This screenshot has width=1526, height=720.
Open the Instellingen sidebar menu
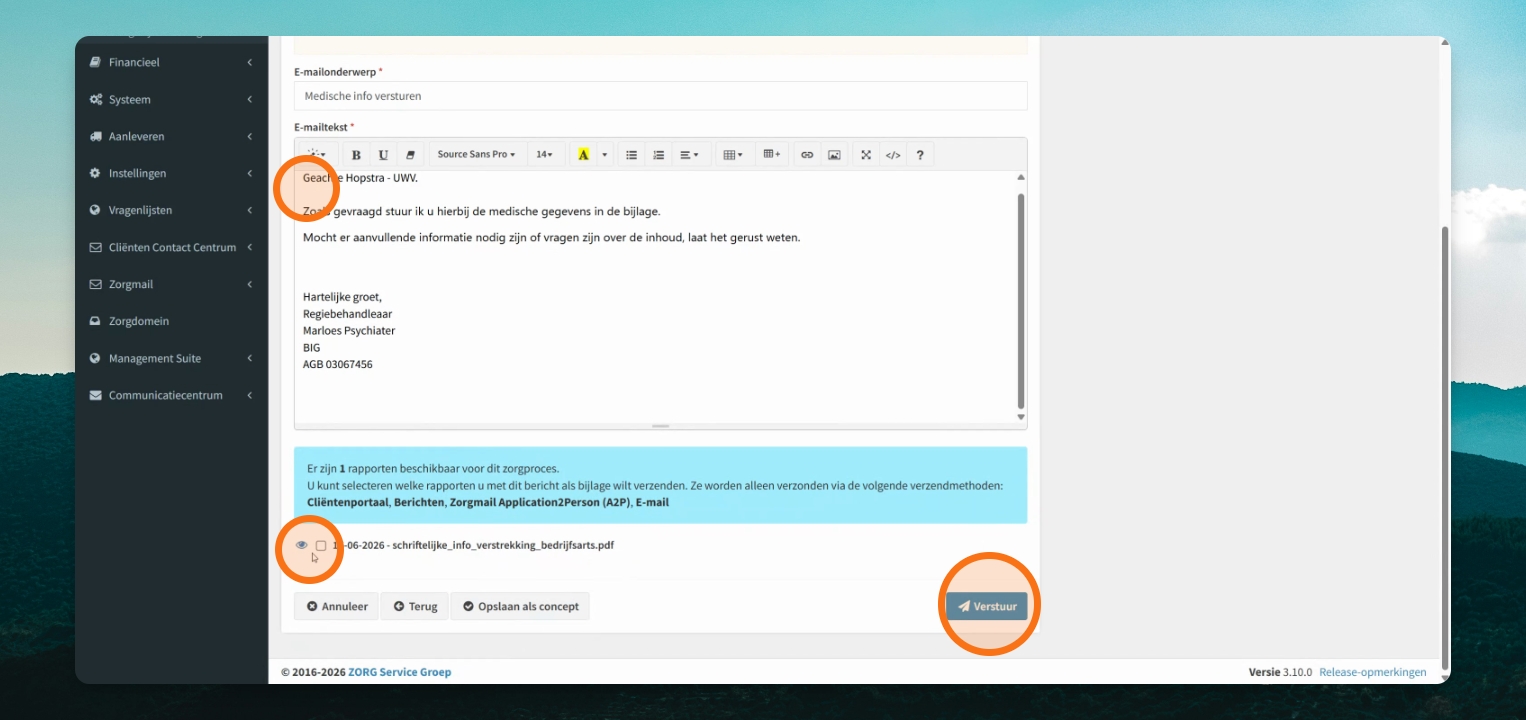[171, 173]
